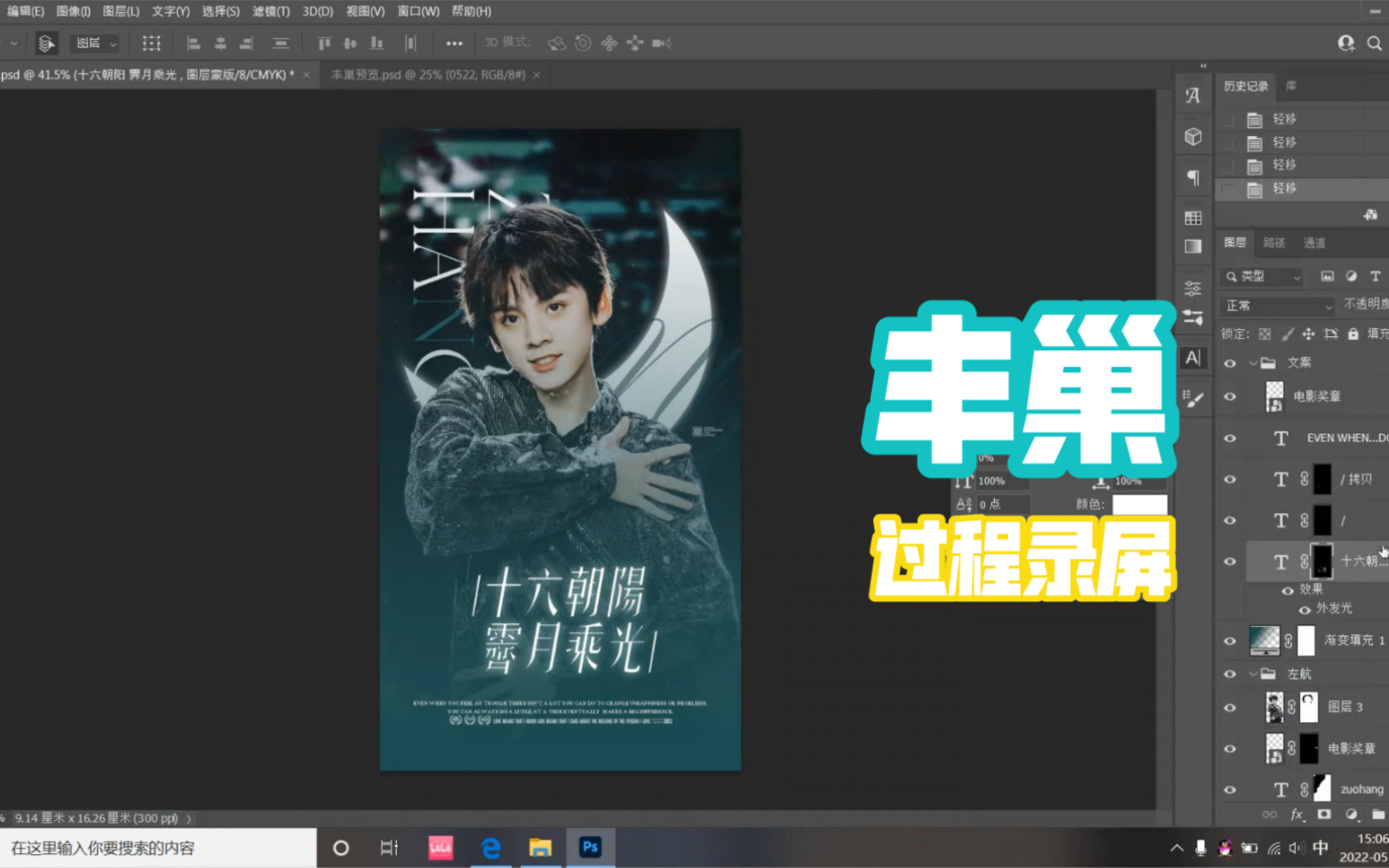1389x868 pixels.
Task: Lock all padlock icon
Action: click(x=1353, y=334)
